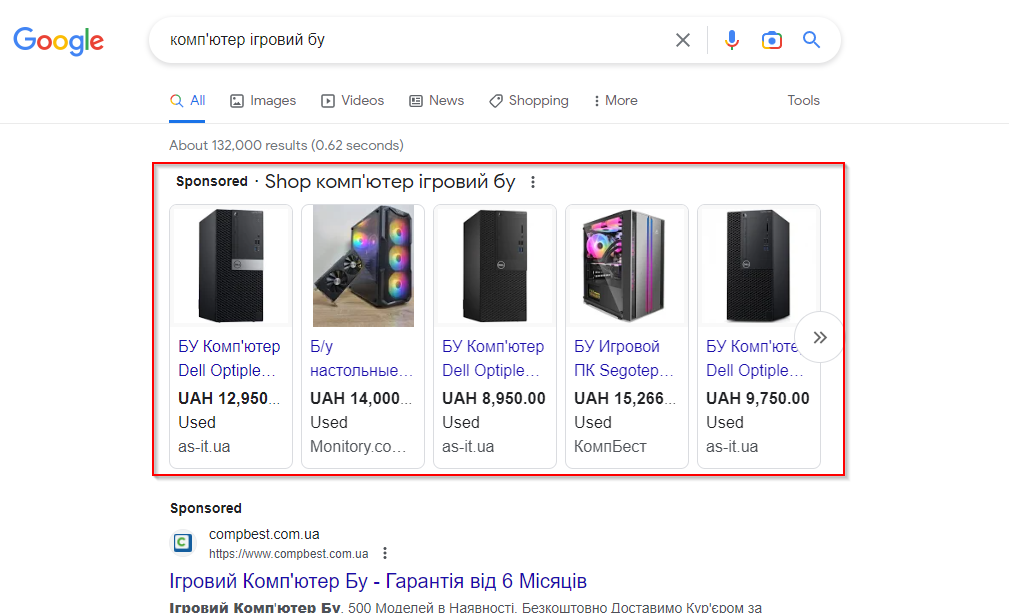Clear the search query with X icon
1009x613 pixels.
683,40
